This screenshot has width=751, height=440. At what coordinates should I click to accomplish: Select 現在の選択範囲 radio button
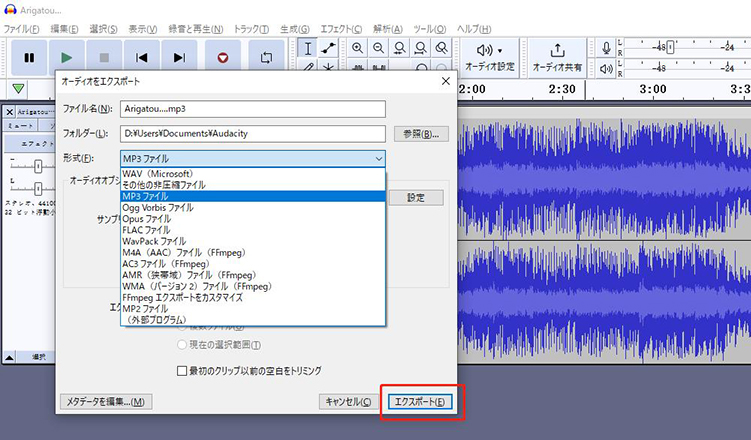(182, 345)
